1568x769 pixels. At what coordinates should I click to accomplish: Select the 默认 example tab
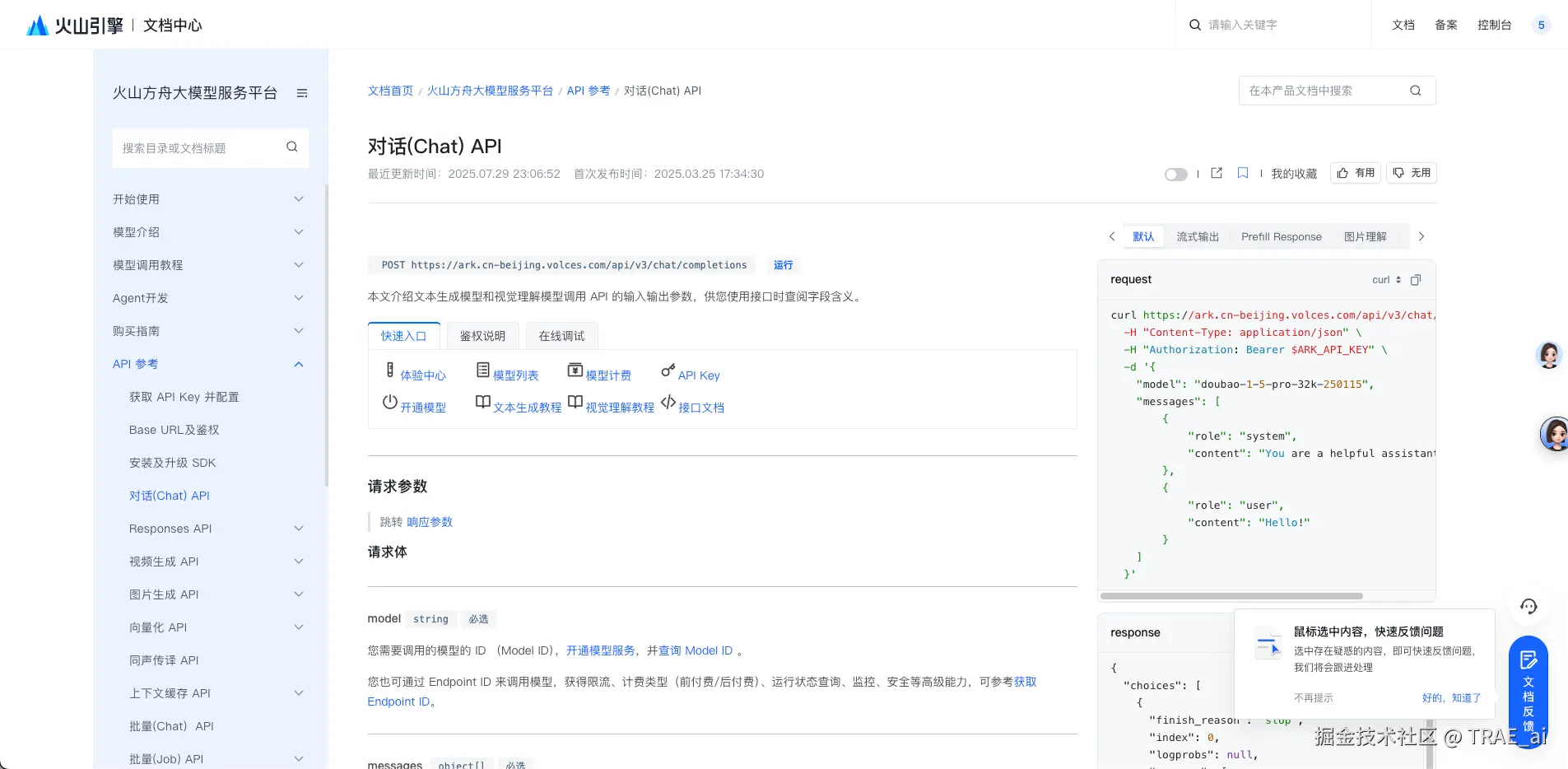tap(1143, 237)
